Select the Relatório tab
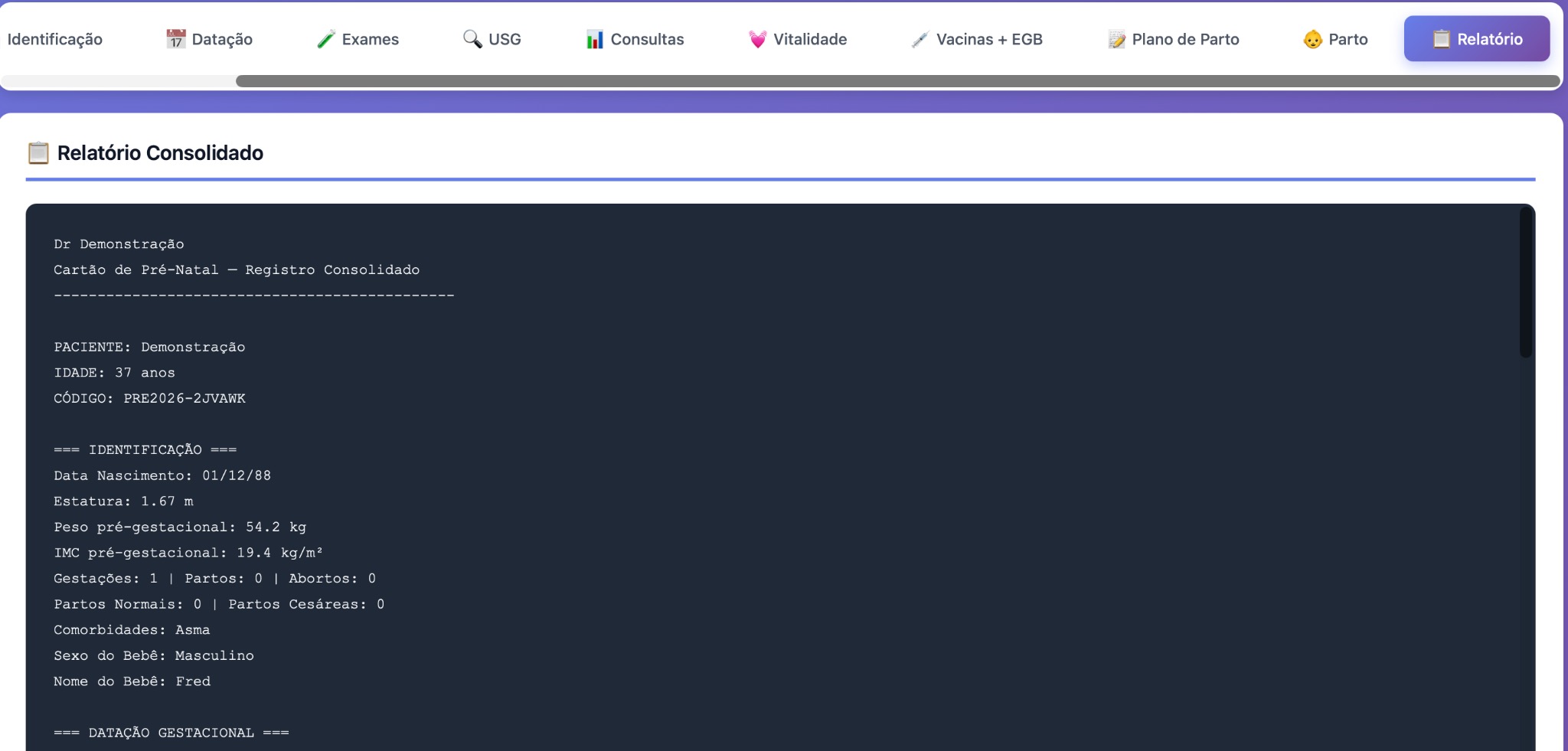The height and width of the screenshot is (751, 1568). 1477,39
